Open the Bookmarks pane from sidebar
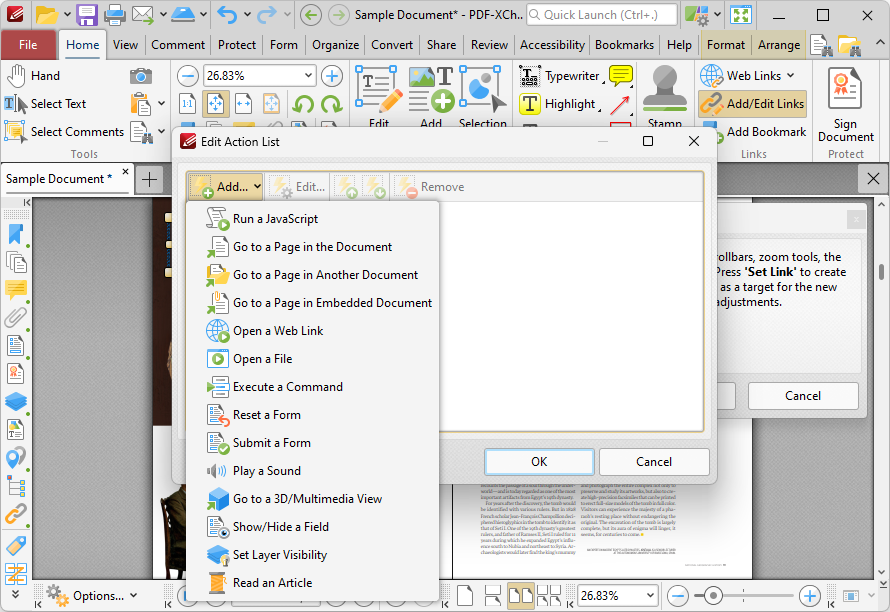The height and width of the screenshot is (612, 890). pos(16,234)
